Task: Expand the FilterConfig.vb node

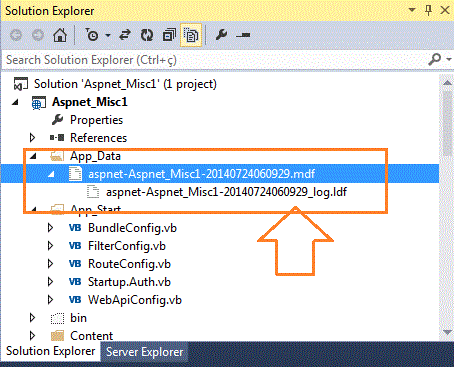Action: (50, 246)
